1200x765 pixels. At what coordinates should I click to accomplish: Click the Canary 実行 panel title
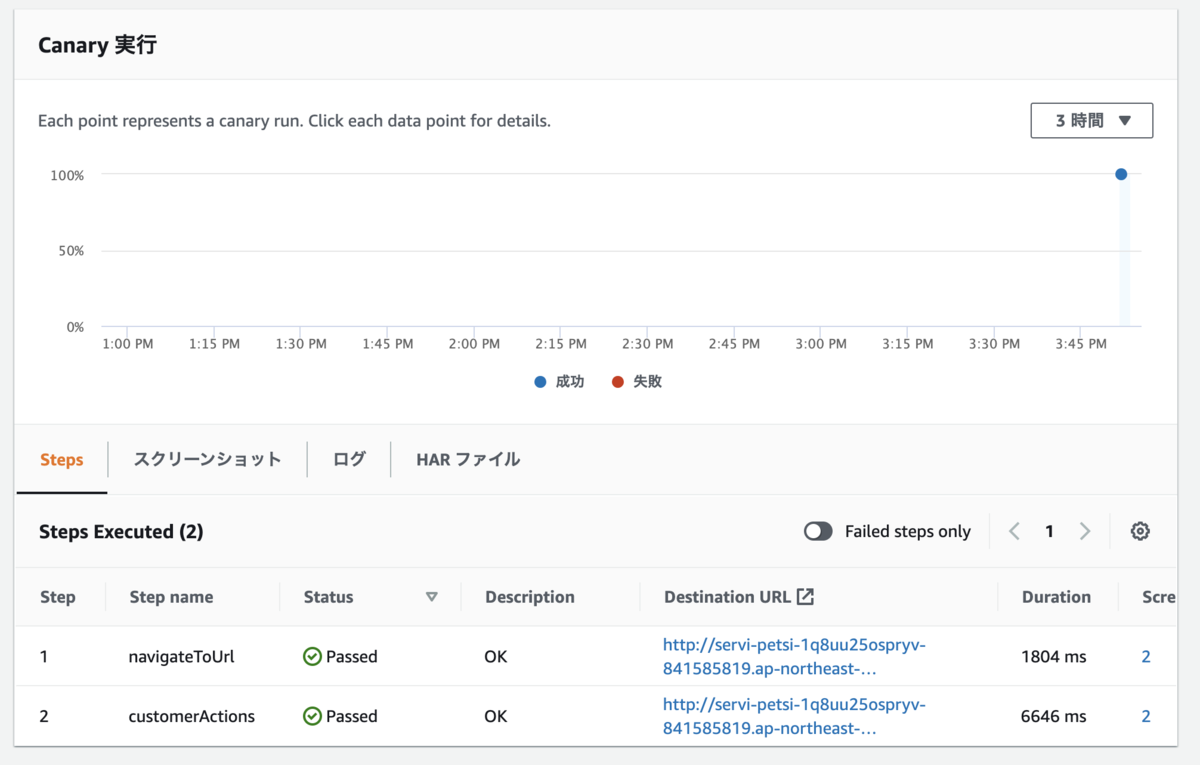[97, 45]
